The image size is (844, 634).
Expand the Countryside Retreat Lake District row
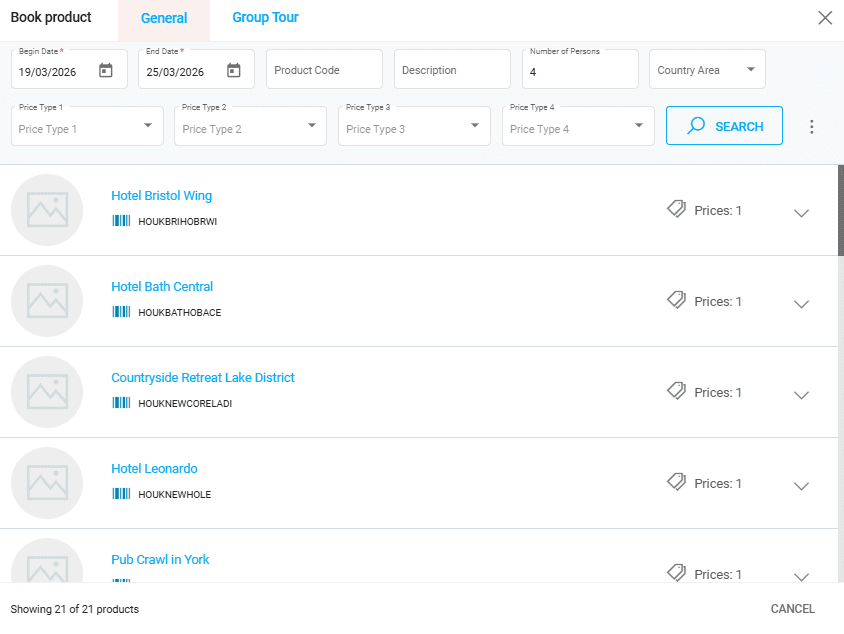click(x=800, y=394)
